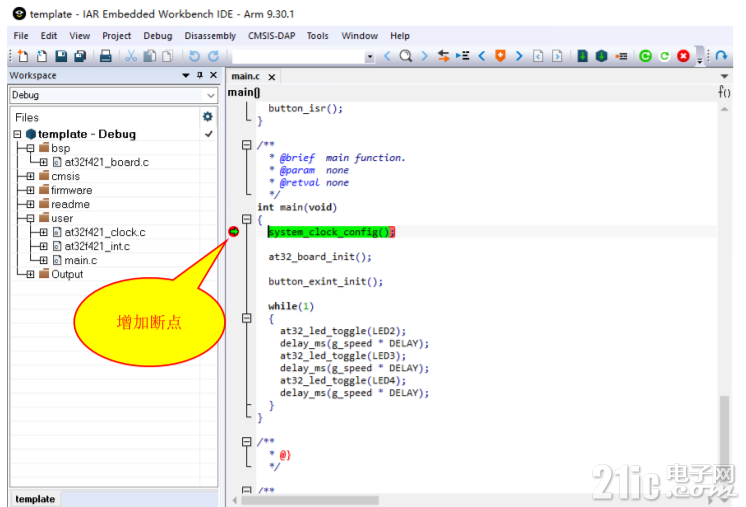
Task: Collapse the while(1) block fold
Action: (x=246, y=318)
